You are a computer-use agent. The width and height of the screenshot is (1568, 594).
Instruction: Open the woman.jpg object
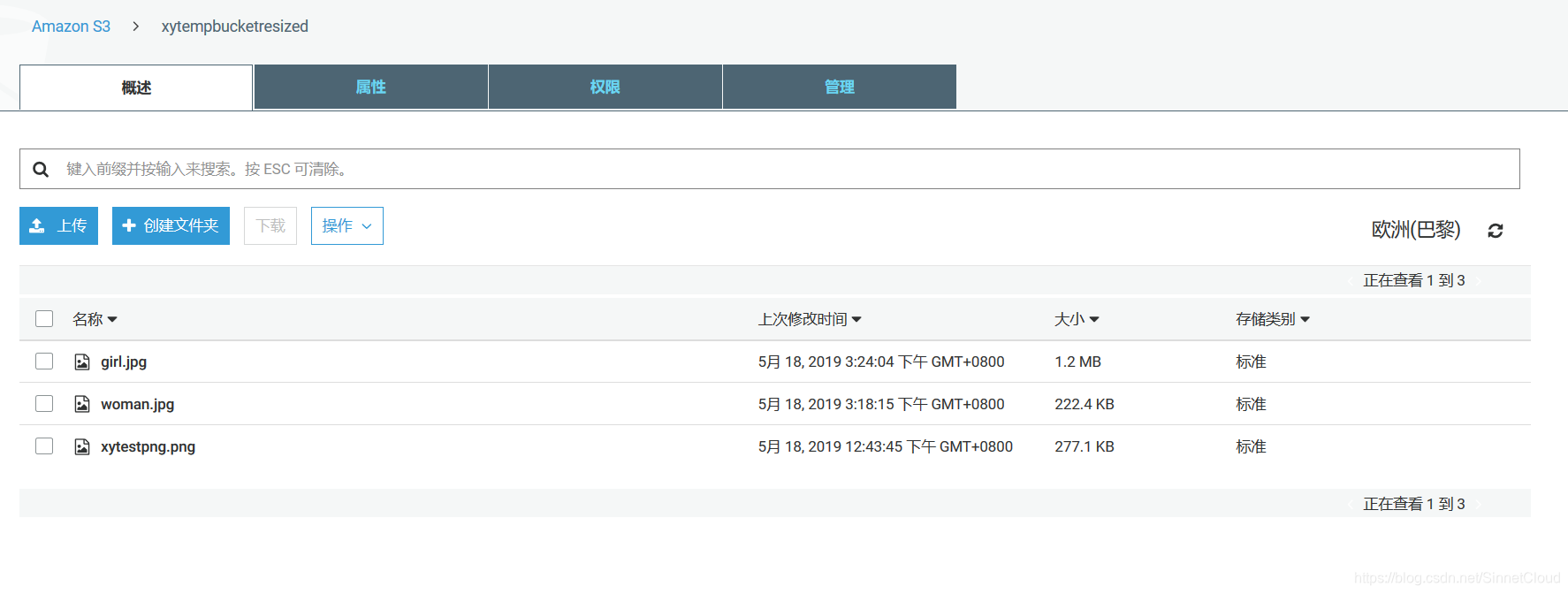pyautogui.click(x=137, y=404)
